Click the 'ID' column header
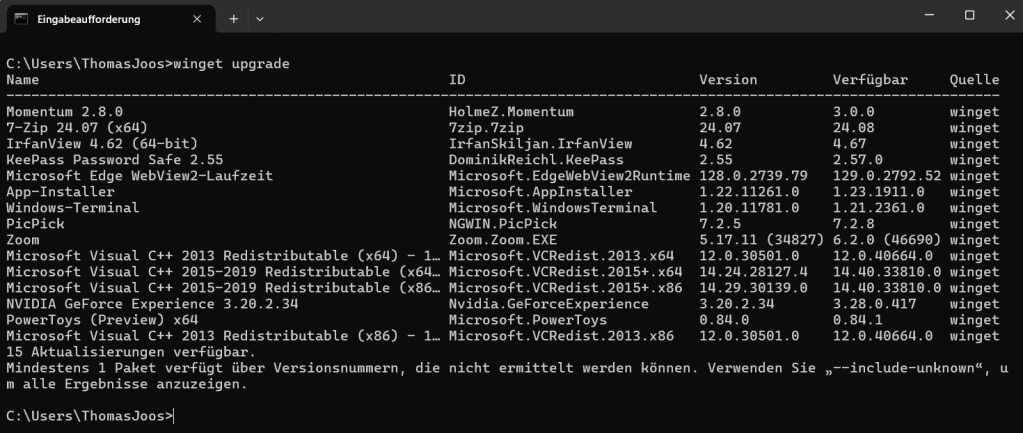1023x433 pixels. (457, 80)
